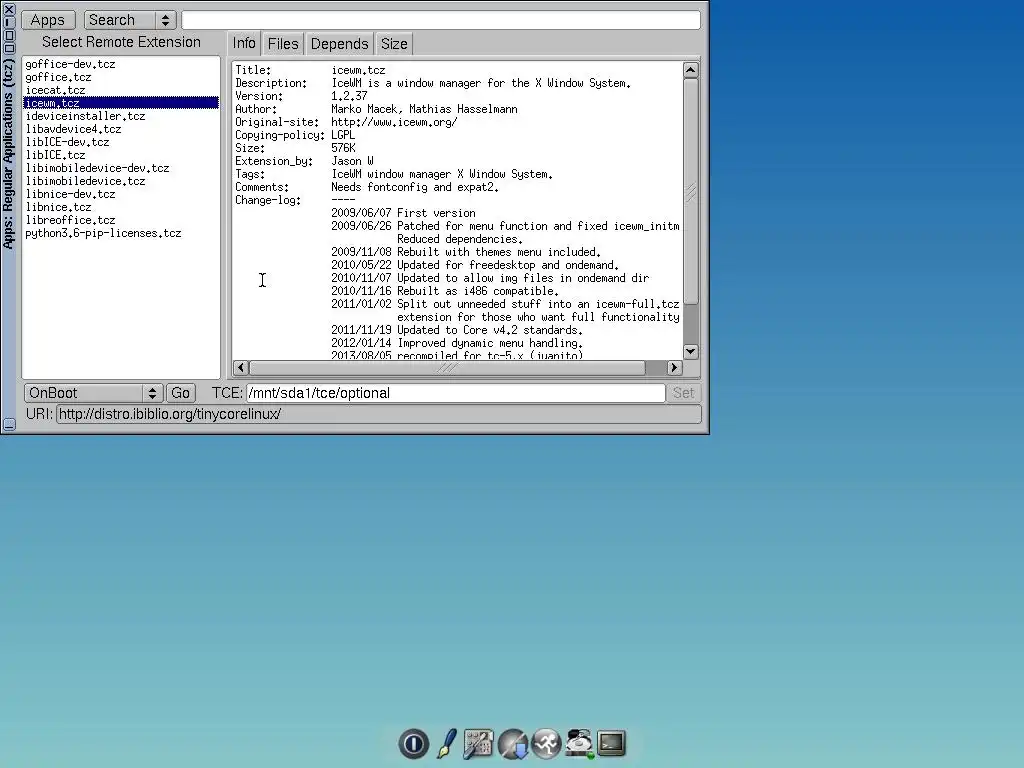Click the vertical scrollbar thumb in info pane
The width and height of the screenshot is (1024, 768).
pos(691,191)
